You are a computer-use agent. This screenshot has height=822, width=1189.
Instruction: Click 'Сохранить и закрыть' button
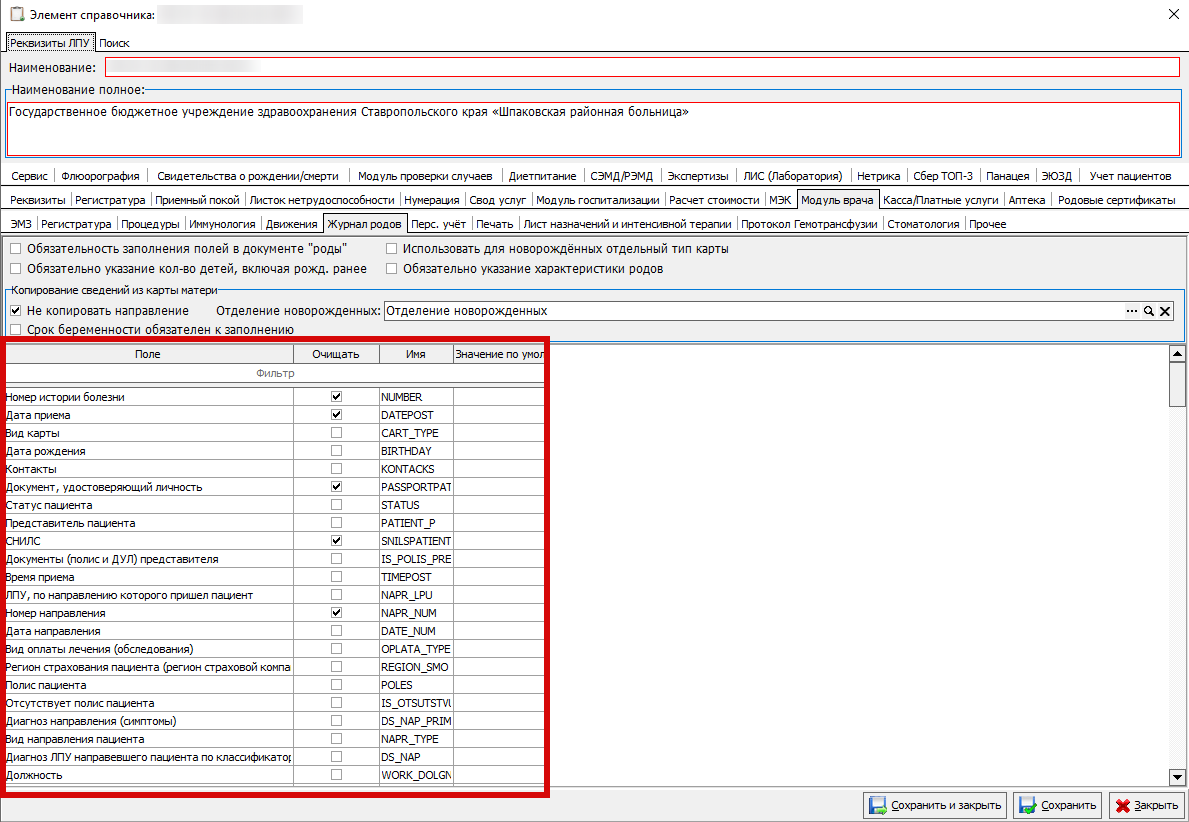(x=935, y=805)
